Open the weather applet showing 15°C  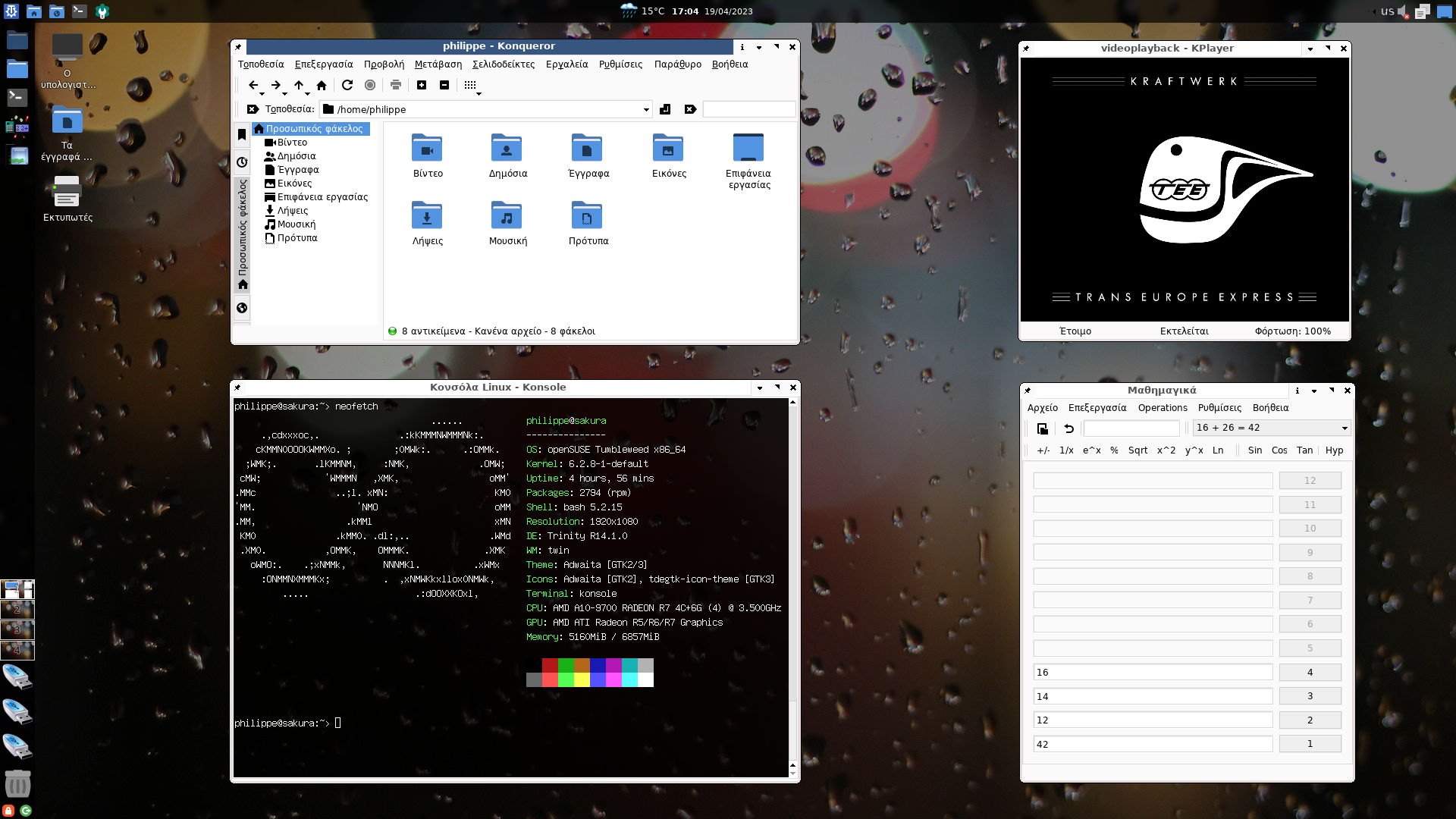tap(642, 11)
